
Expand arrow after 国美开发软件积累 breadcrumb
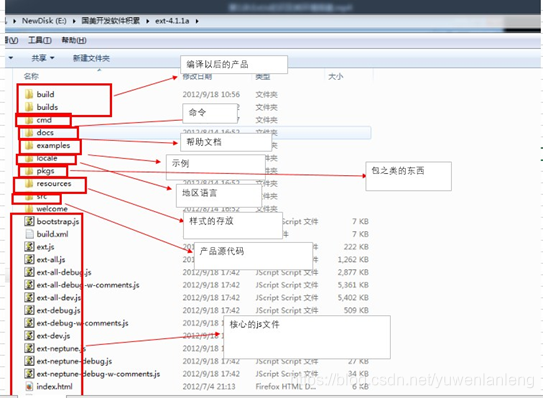tap(148, 21)
